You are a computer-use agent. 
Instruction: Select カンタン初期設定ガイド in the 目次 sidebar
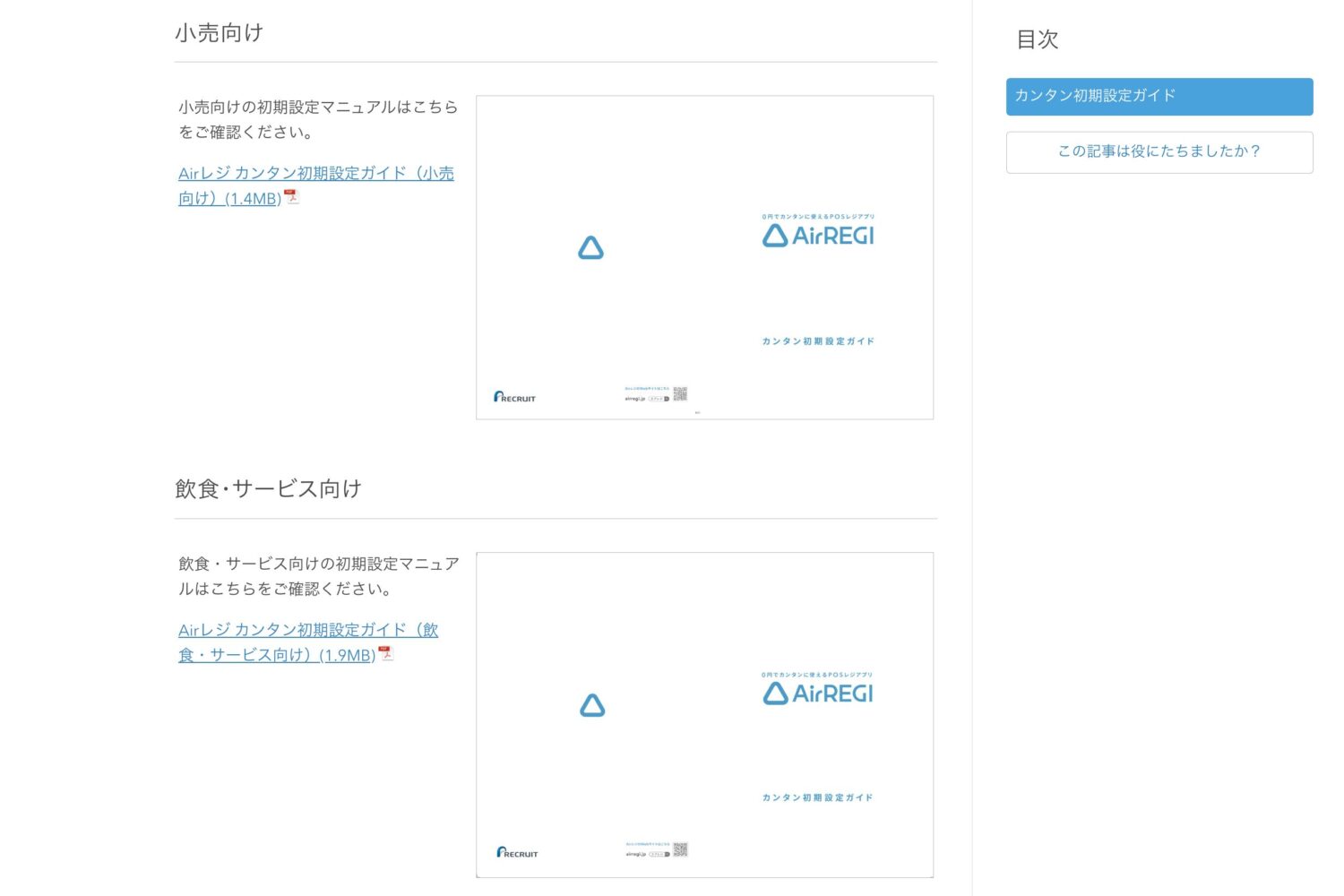click(x=1159, y=97)
